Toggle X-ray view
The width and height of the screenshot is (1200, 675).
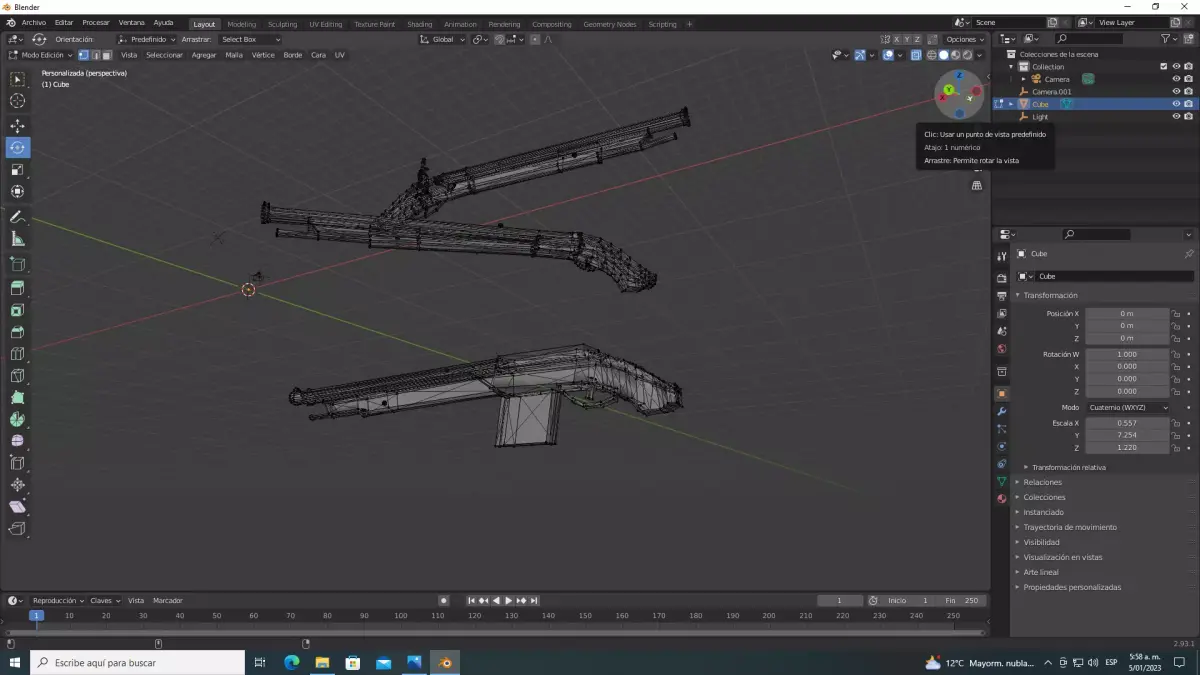point(915,55)
